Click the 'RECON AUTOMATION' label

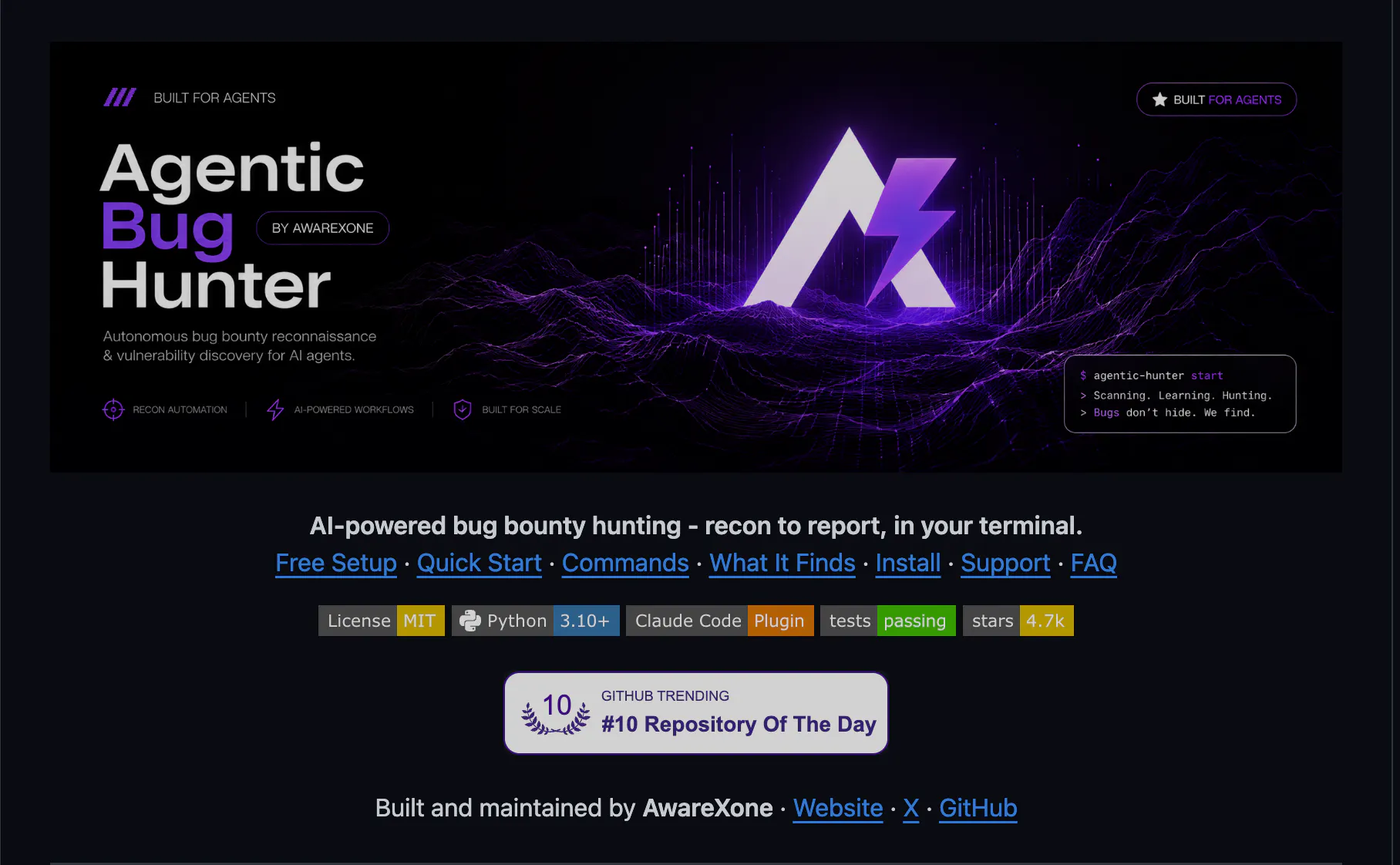click(180, 410)
